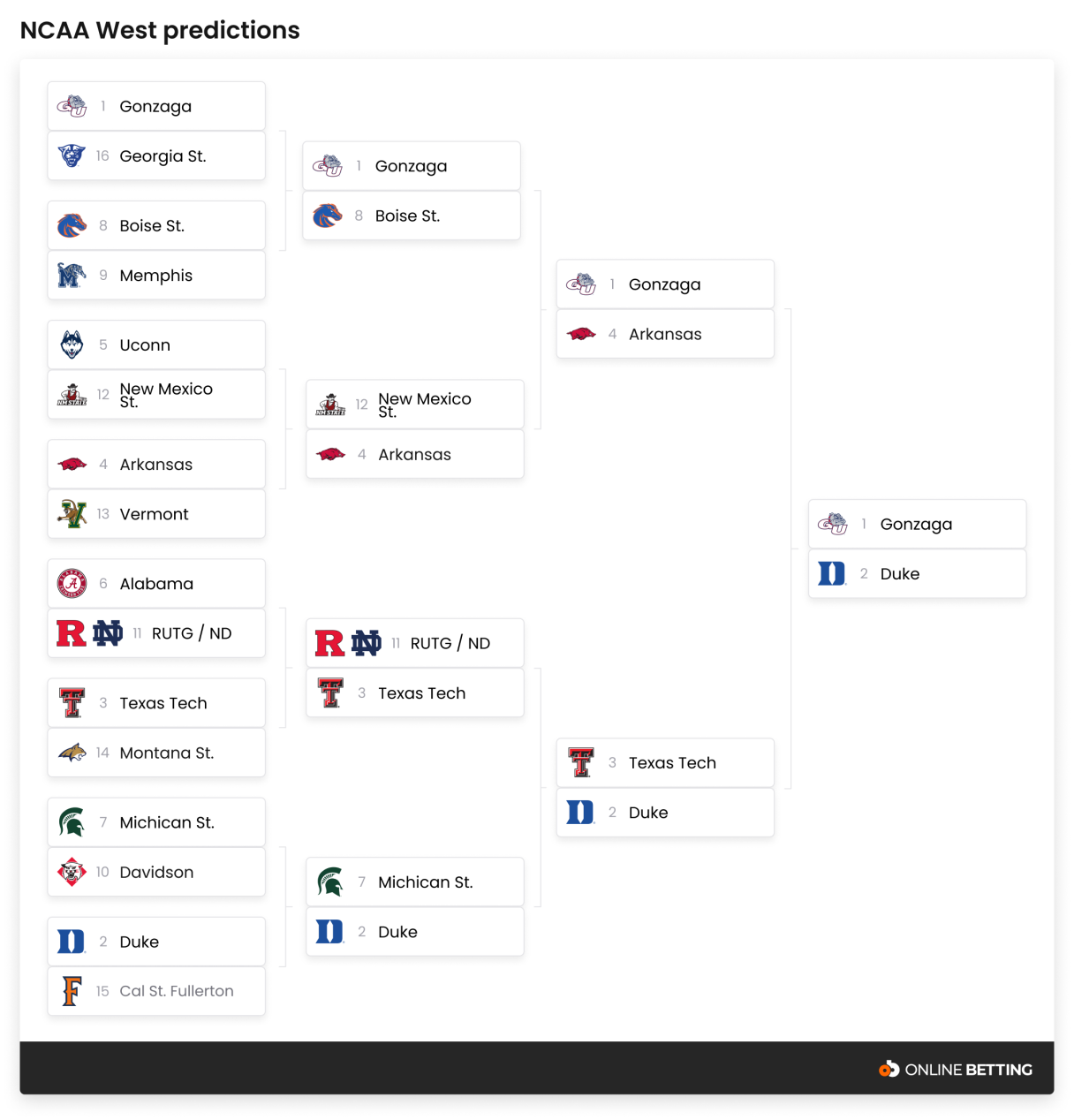Click the Memphis tiger logo

click(x=72, y=276)
